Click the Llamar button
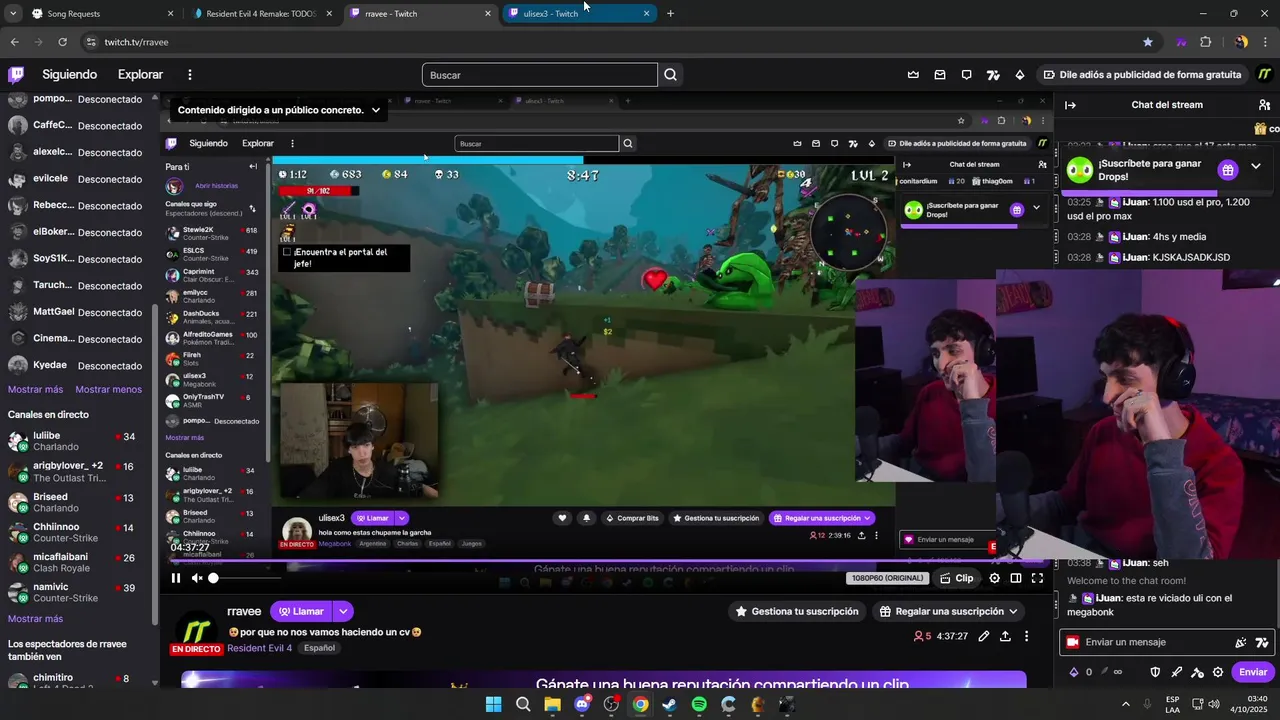The image size is (1280, 720). 301,611
